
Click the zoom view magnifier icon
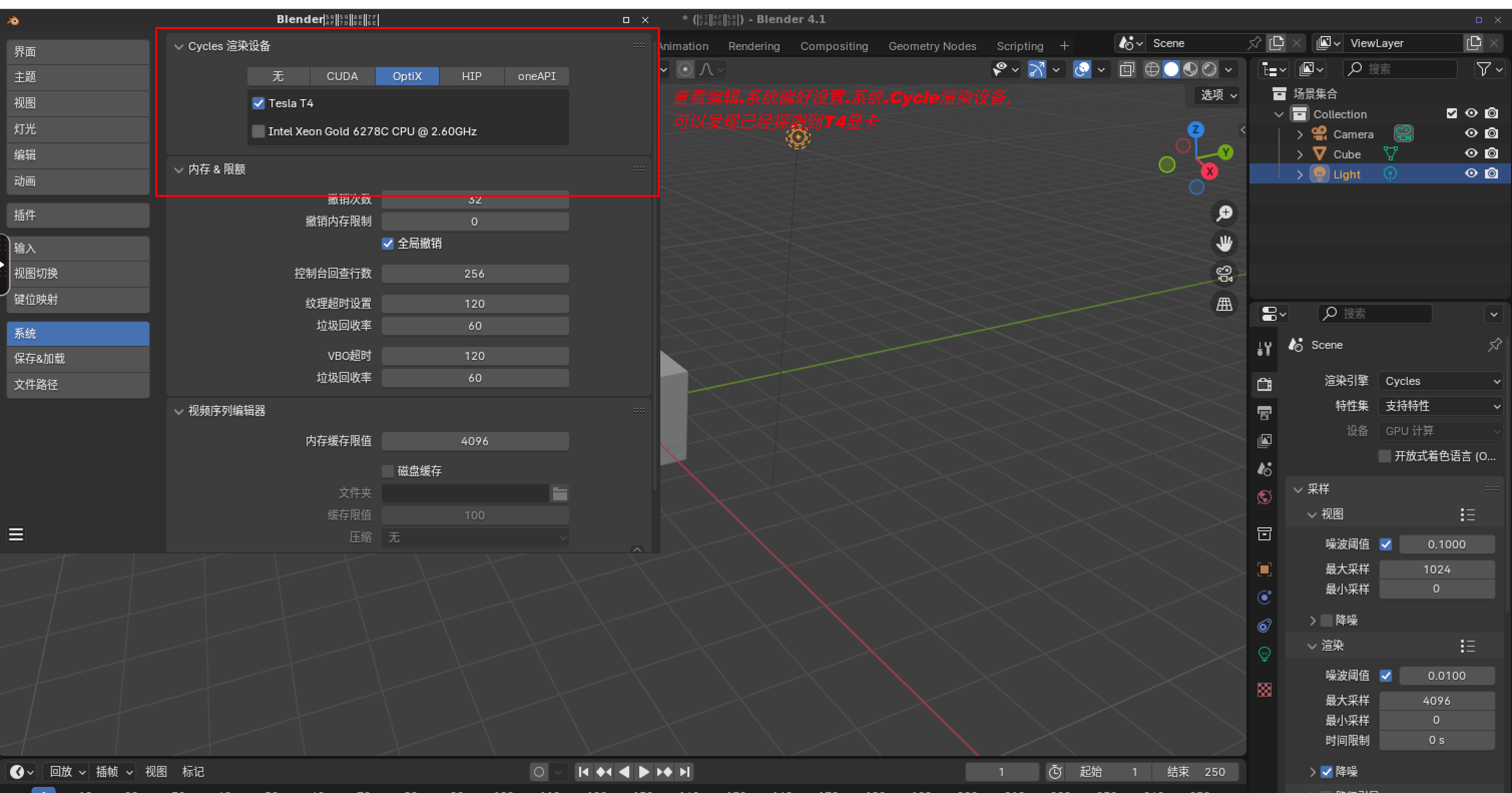coord(1224,213)
